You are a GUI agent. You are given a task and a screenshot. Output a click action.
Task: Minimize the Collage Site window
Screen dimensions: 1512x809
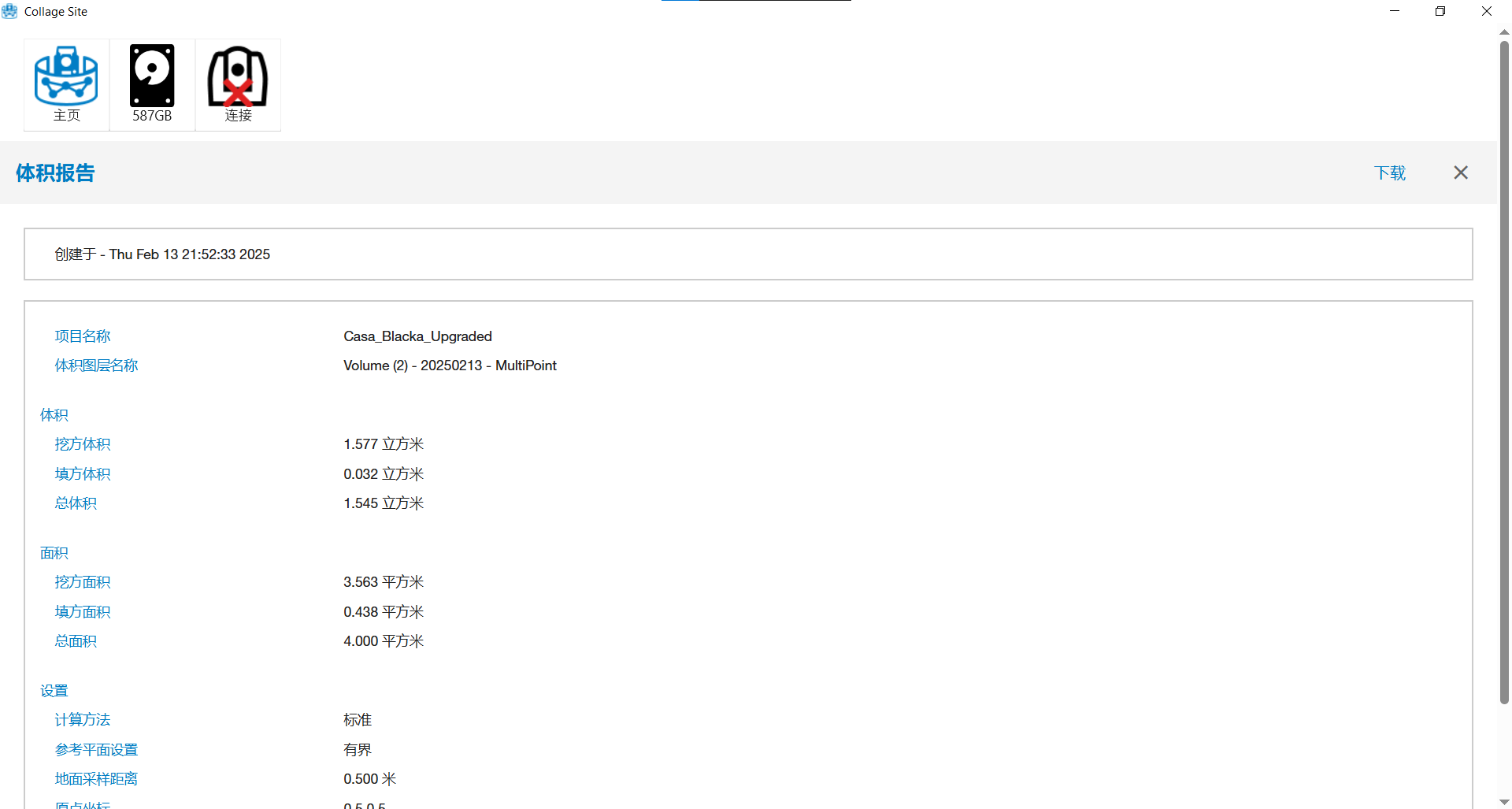(1395, 11)
